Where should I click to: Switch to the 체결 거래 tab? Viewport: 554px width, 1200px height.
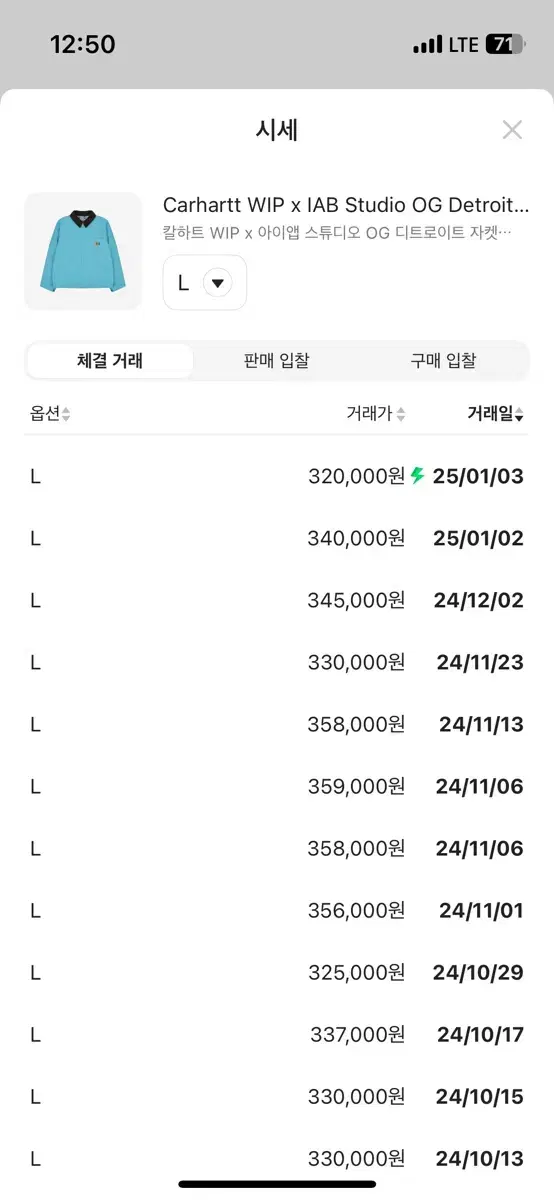click(110, 361)
